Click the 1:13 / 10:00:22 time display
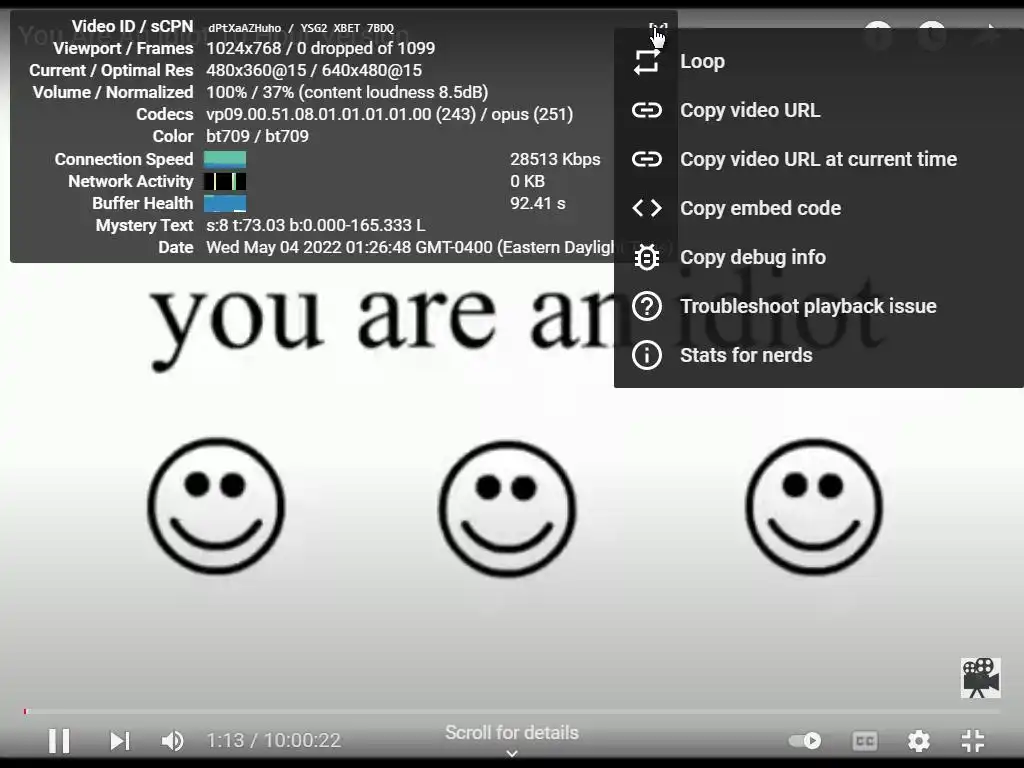 [x=274, y=741]
